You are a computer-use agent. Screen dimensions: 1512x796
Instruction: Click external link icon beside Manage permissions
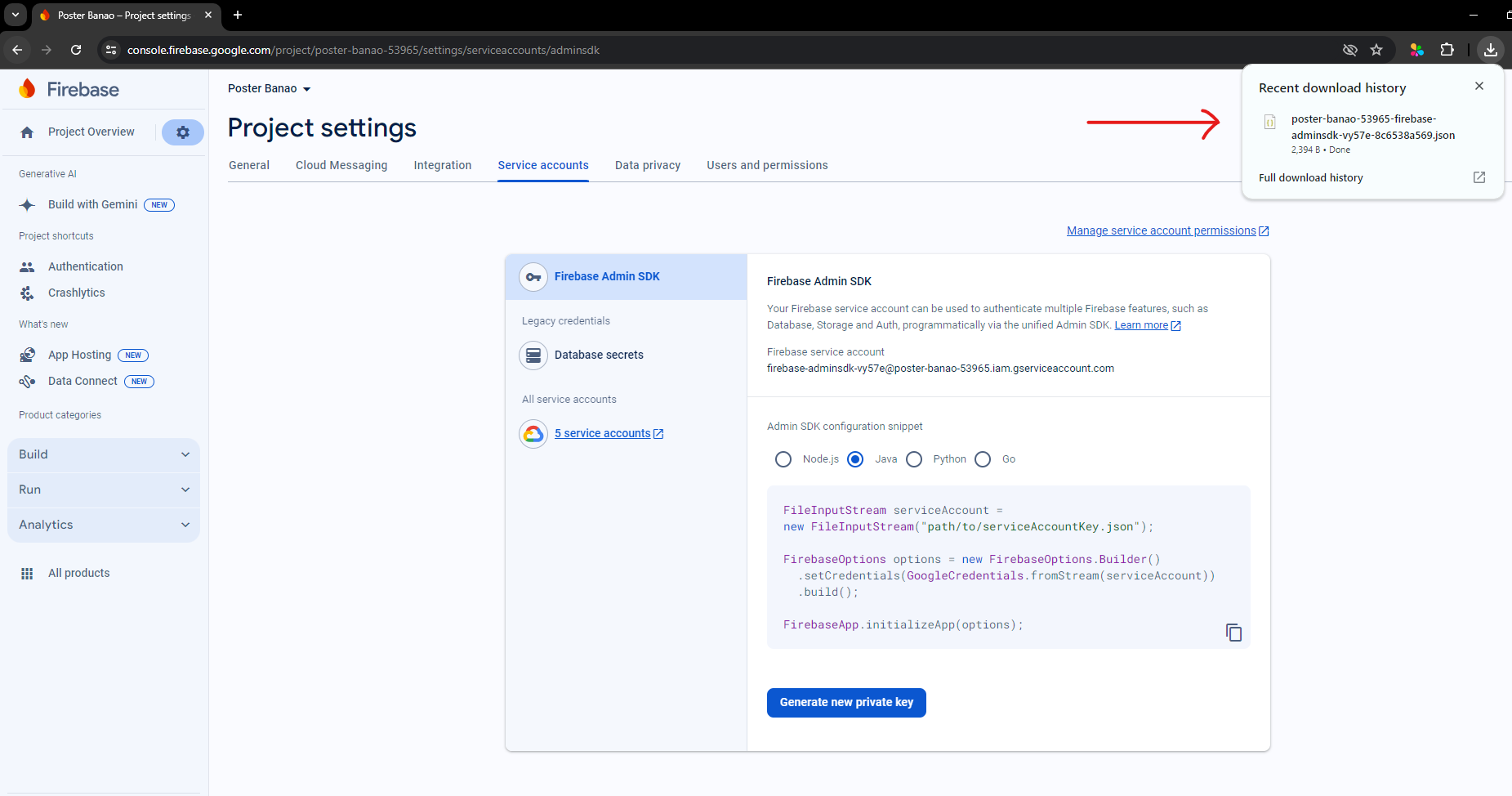pyautogui.click(x=1264, y=231)
